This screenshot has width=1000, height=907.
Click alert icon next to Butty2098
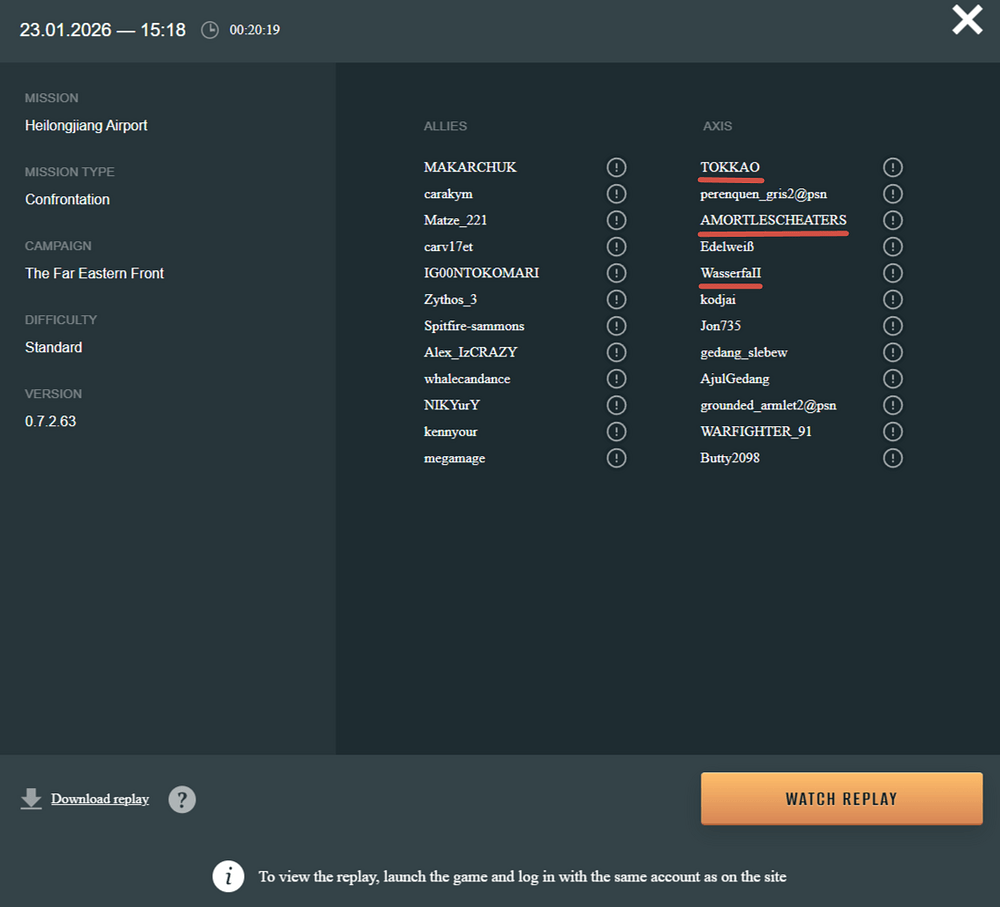point(893,458)
